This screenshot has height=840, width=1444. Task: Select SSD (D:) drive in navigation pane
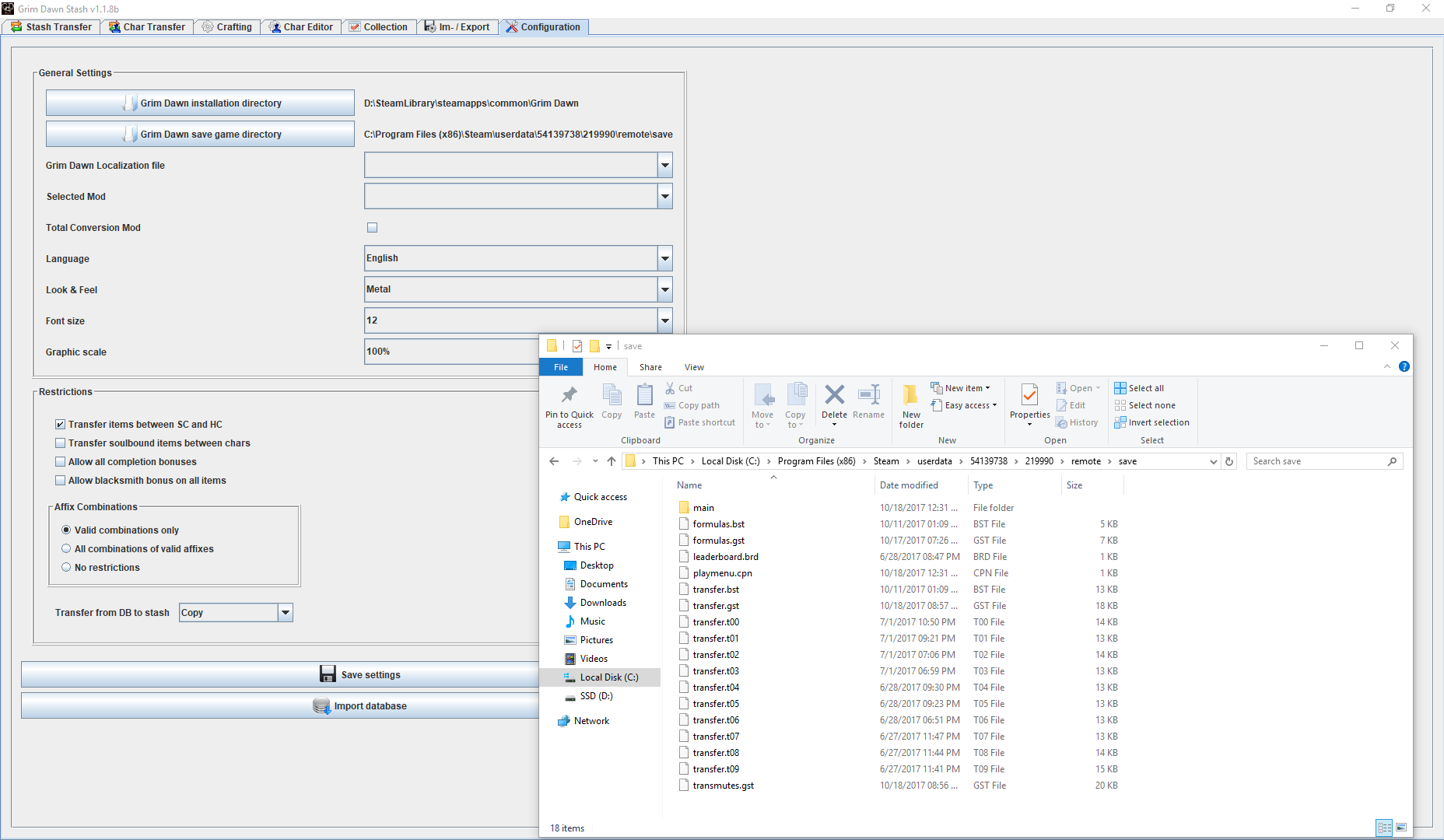596,696
